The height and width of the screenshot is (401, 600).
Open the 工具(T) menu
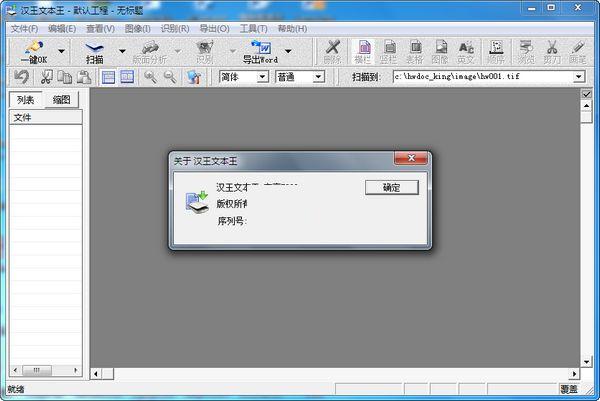tap(253, 29)
